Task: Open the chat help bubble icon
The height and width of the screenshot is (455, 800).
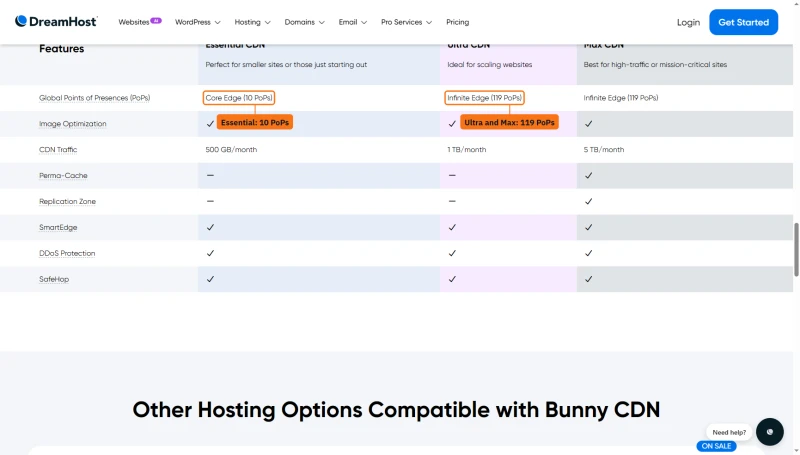Action: coord(769,432)
